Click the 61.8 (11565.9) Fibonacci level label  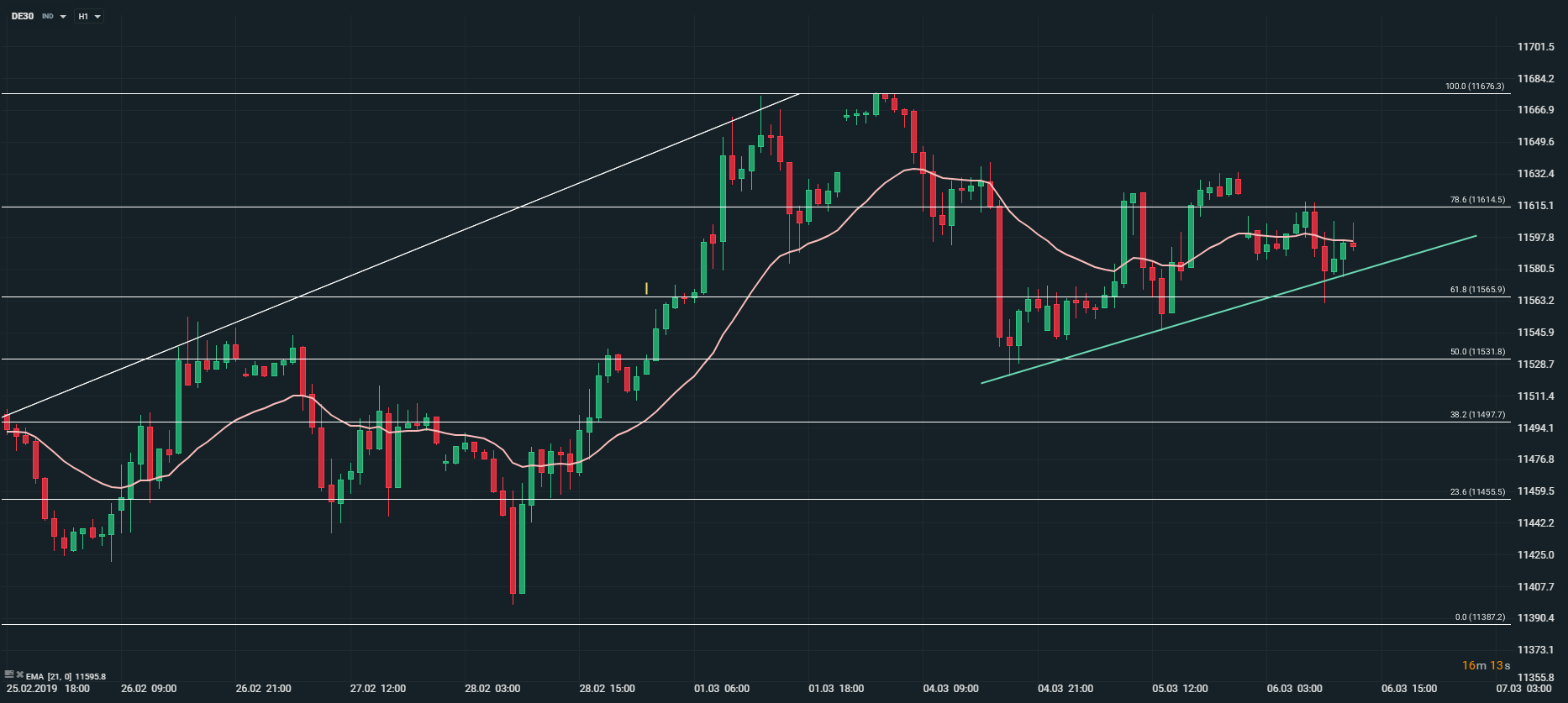click(x=1476, y=290)
